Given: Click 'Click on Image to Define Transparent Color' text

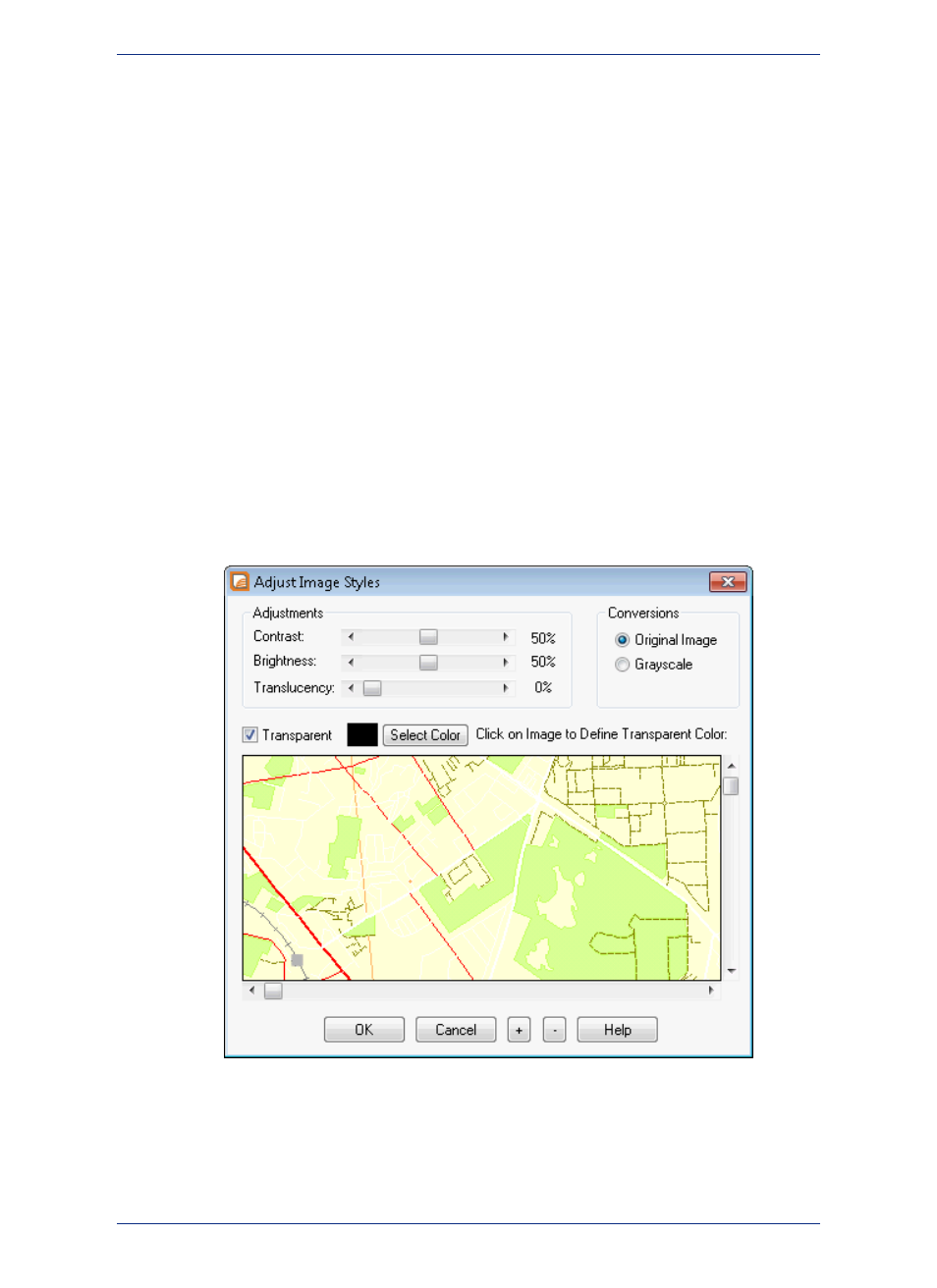Looking at the screenshot, I should point(602,734).
